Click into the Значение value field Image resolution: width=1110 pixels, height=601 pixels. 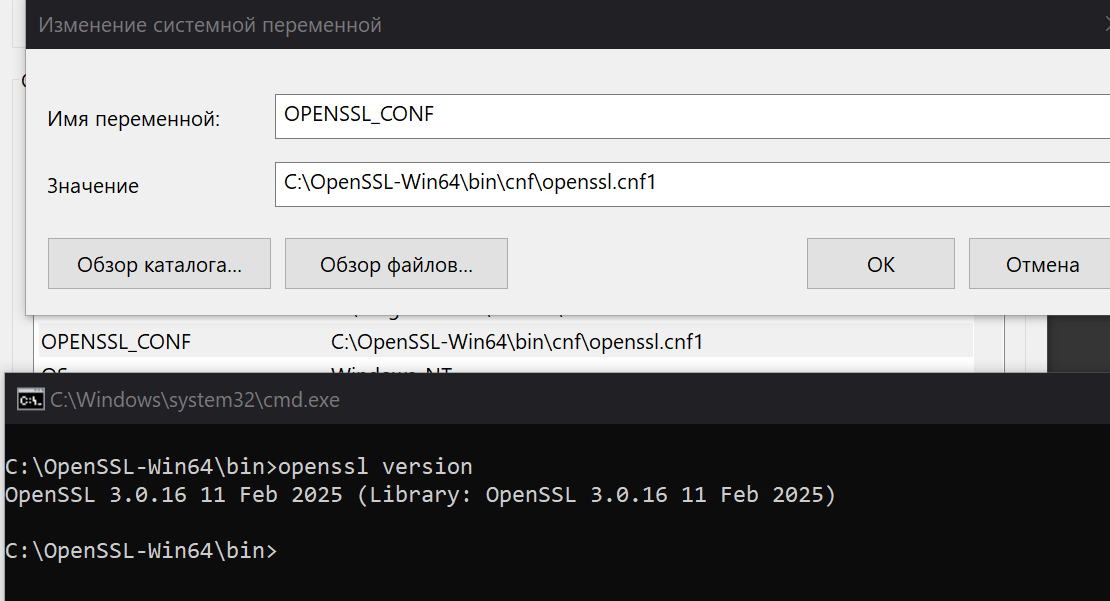(692, 184)
